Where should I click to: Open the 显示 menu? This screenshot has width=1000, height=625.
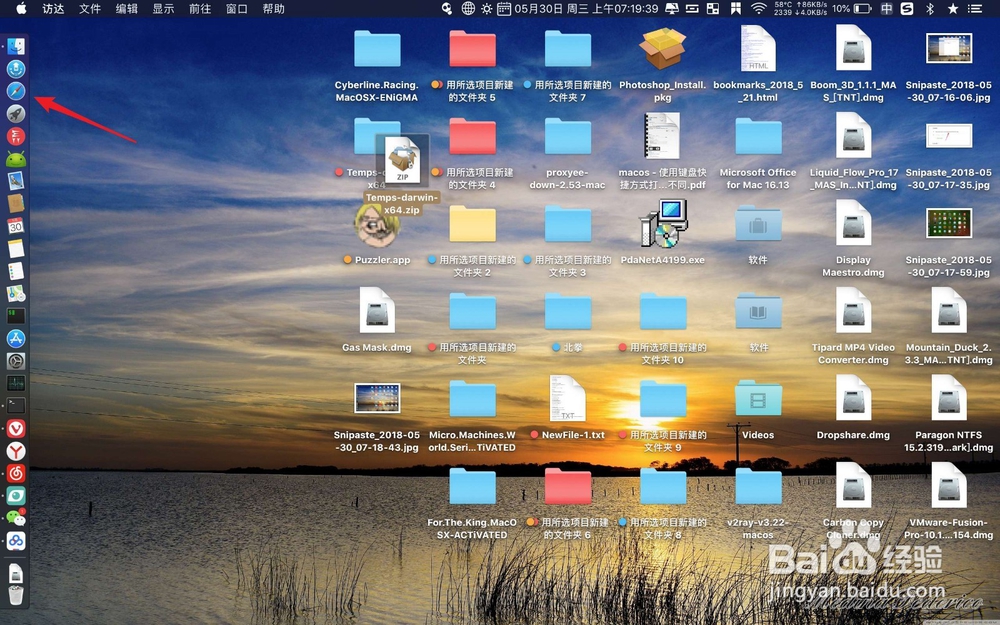coord(163,8)
